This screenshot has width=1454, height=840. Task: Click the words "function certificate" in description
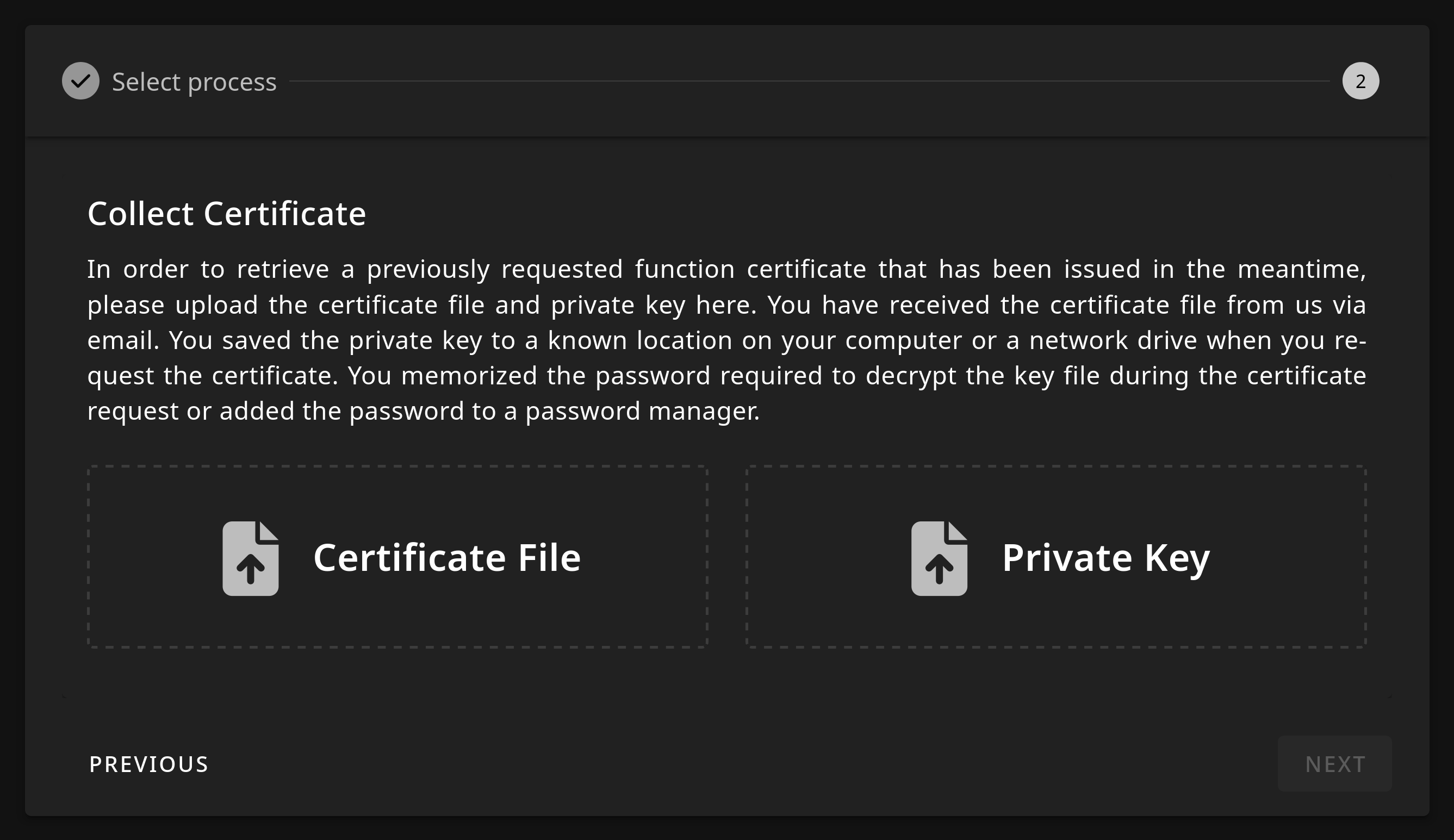[750, 270]
